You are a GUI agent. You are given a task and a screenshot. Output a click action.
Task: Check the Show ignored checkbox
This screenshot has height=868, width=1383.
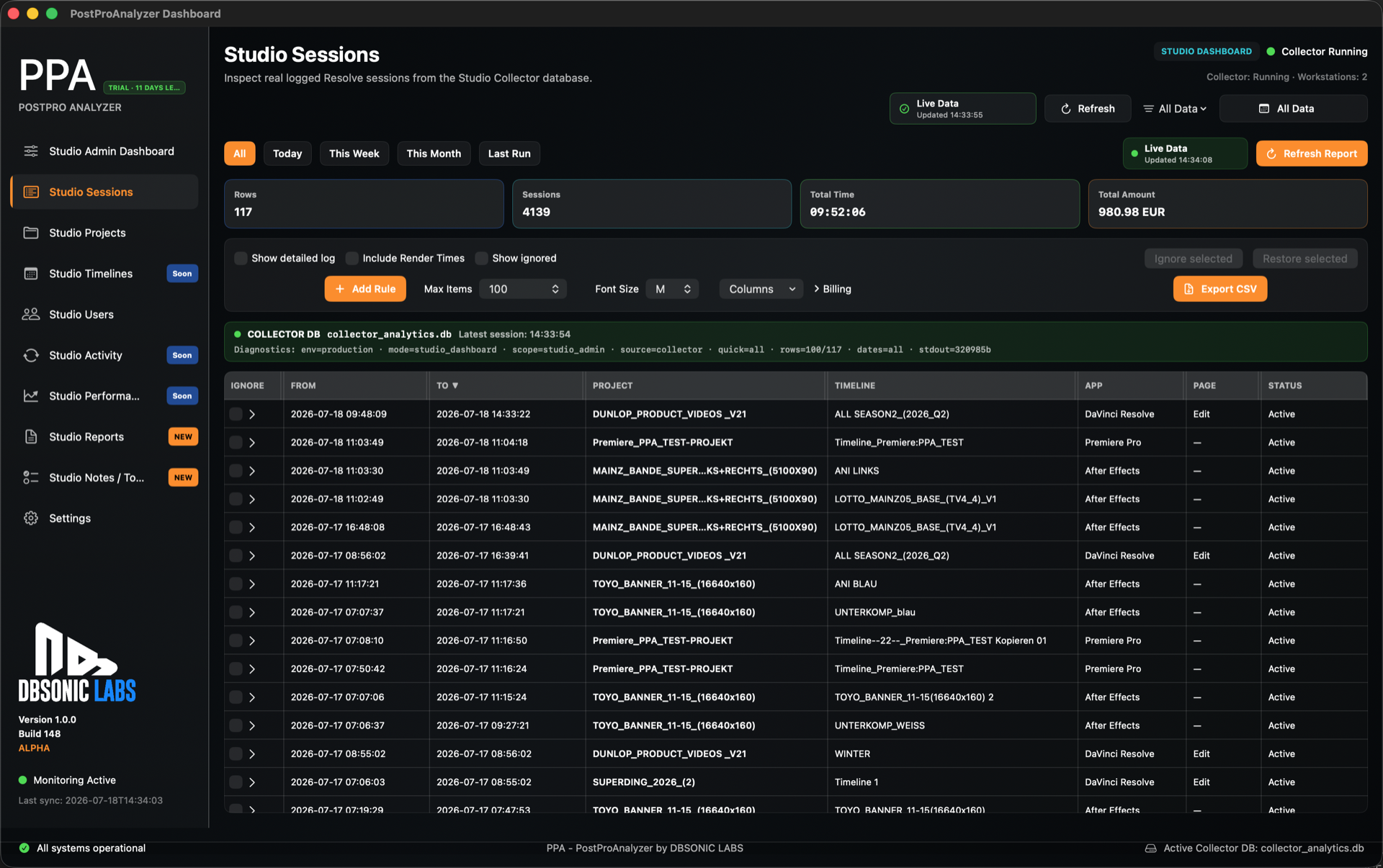pyautogui.click(x=481, y=259)
